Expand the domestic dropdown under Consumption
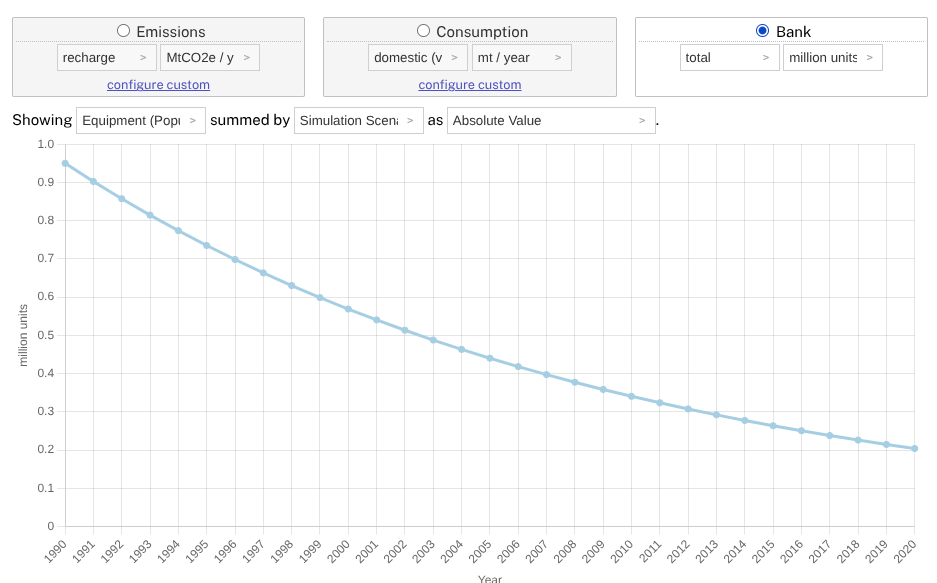Screen dimensions: 937x583 pos(418,57)
